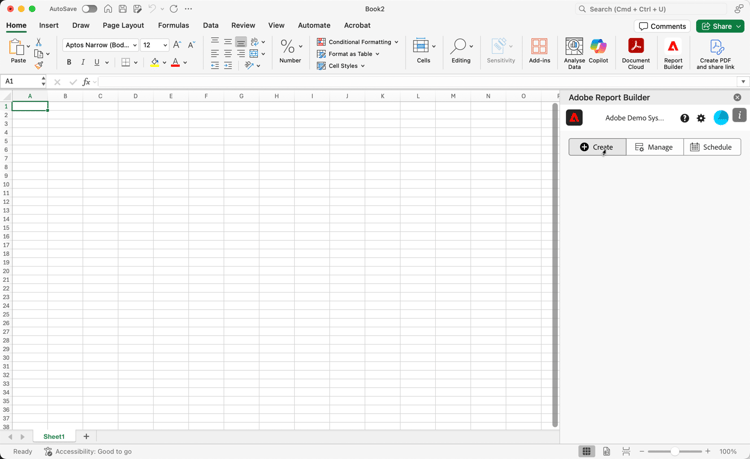
Task: Click the Manage button in Report Builder
Action: click(655, 147)
